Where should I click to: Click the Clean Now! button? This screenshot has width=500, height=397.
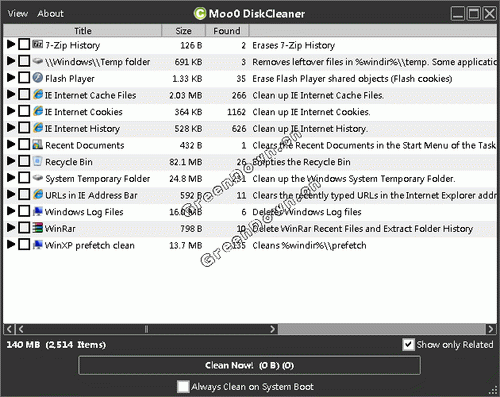pos(249,365)
